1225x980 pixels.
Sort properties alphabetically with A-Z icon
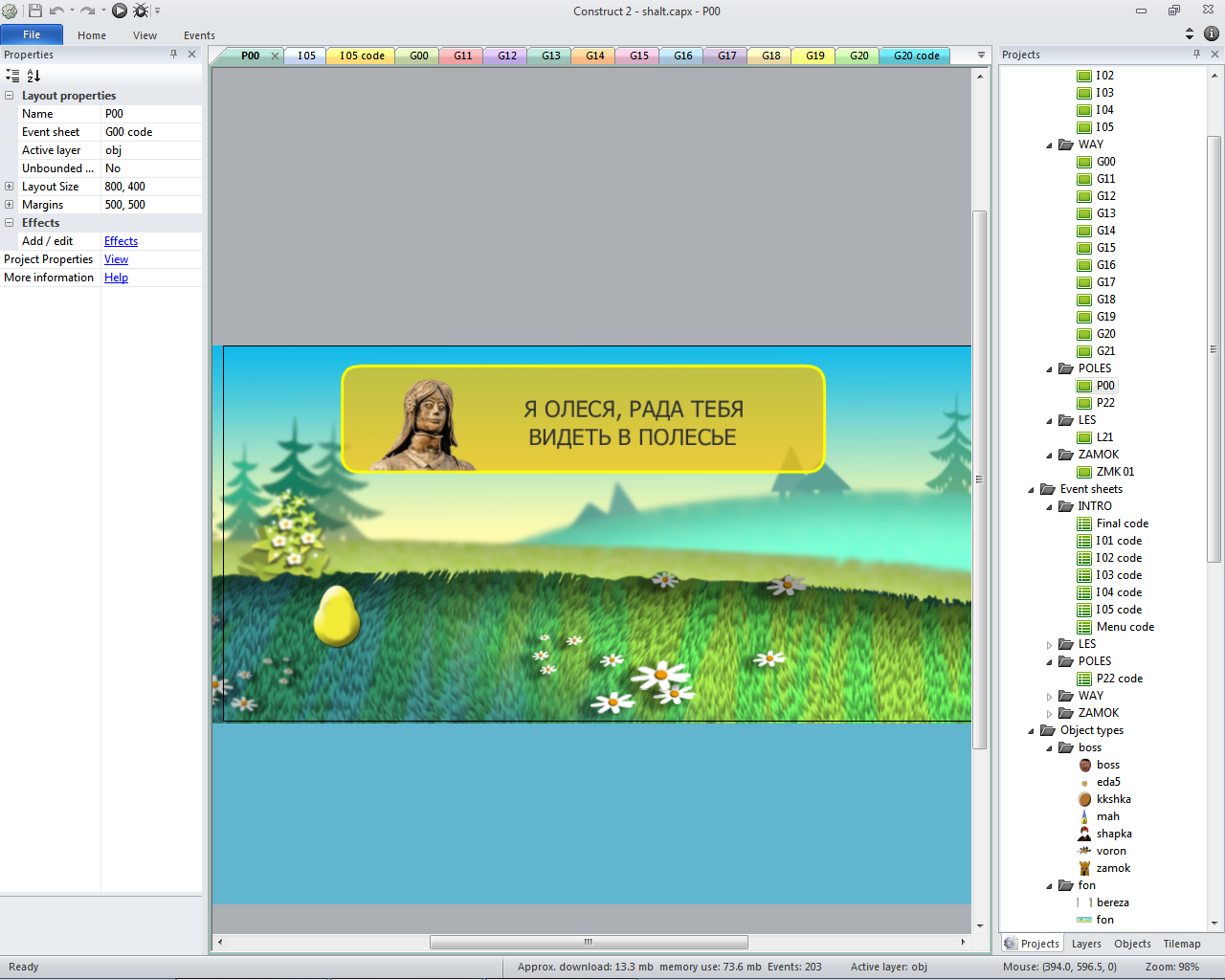click(33, 76)
